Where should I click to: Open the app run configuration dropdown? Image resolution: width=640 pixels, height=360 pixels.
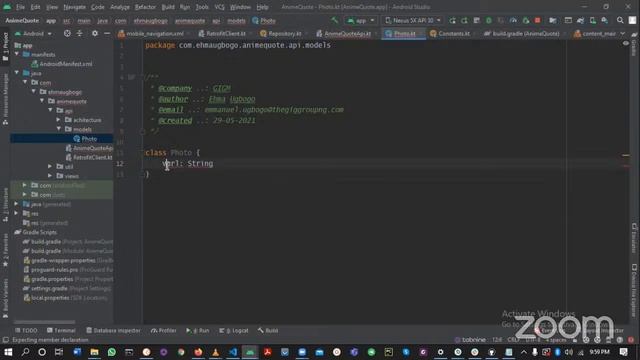360,20
